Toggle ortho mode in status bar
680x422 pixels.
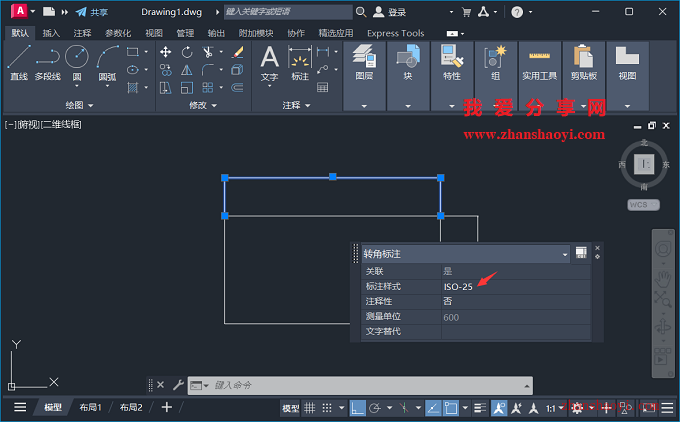[x=358, y=408]
